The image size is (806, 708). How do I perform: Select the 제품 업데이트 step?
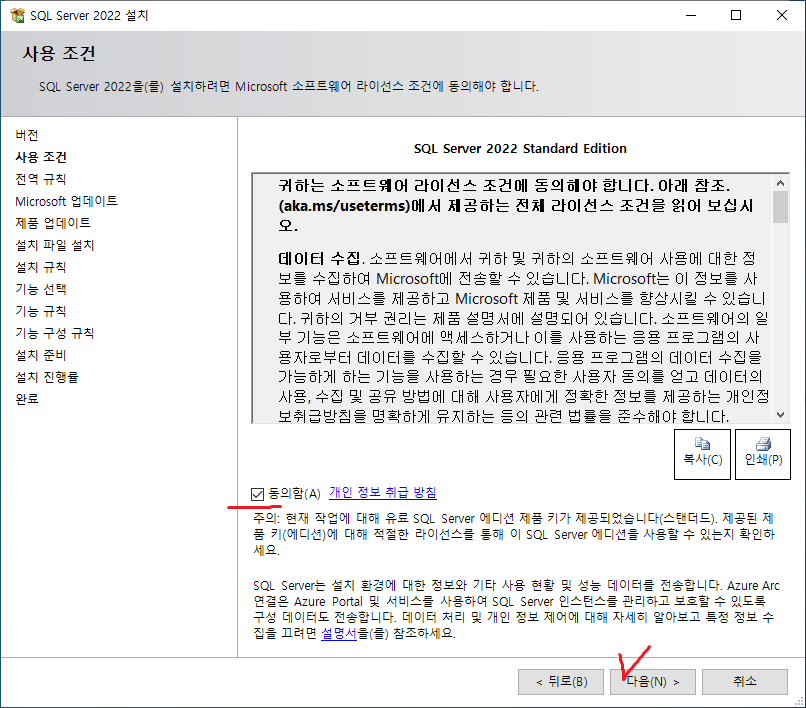tap(53, 223)
